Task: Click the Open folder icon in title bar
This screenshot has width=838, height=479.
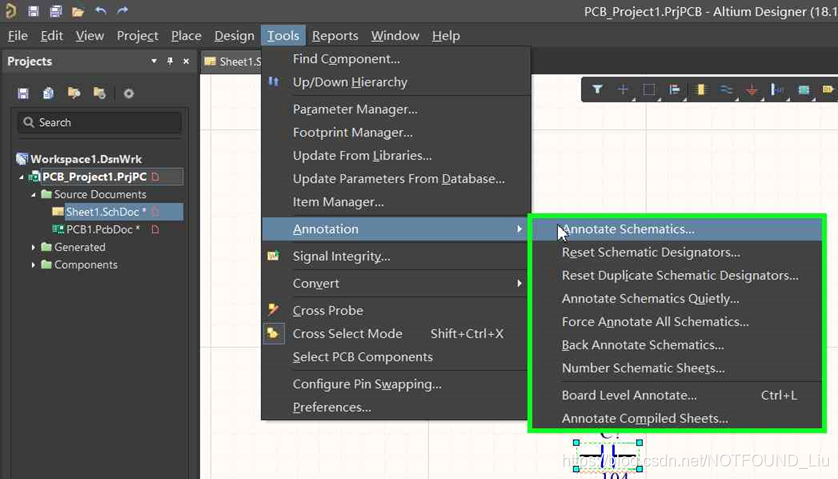Action: point(77,11)
